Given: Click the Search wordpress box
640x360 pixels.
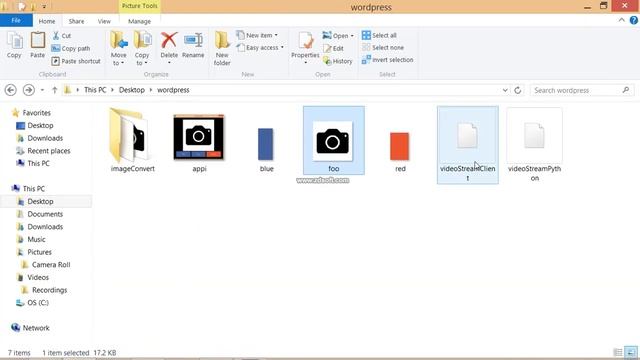Looking at the screenshot, I should coord(582,90).
